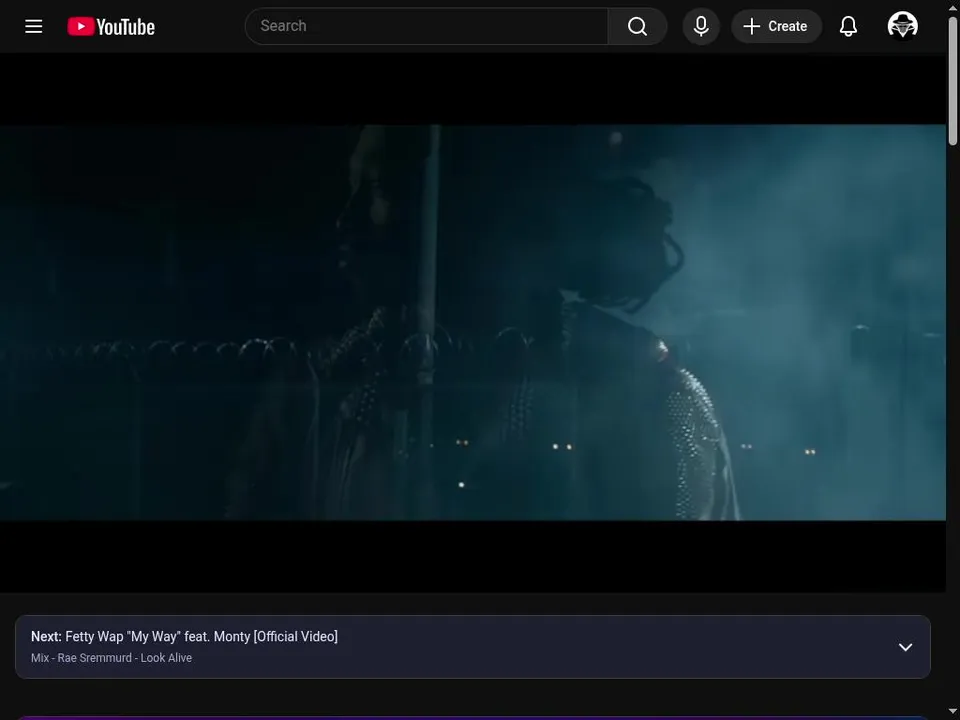
Task: Select the Mix - Rae Sremmurd - Look Alive text
Action: [111, 658]
